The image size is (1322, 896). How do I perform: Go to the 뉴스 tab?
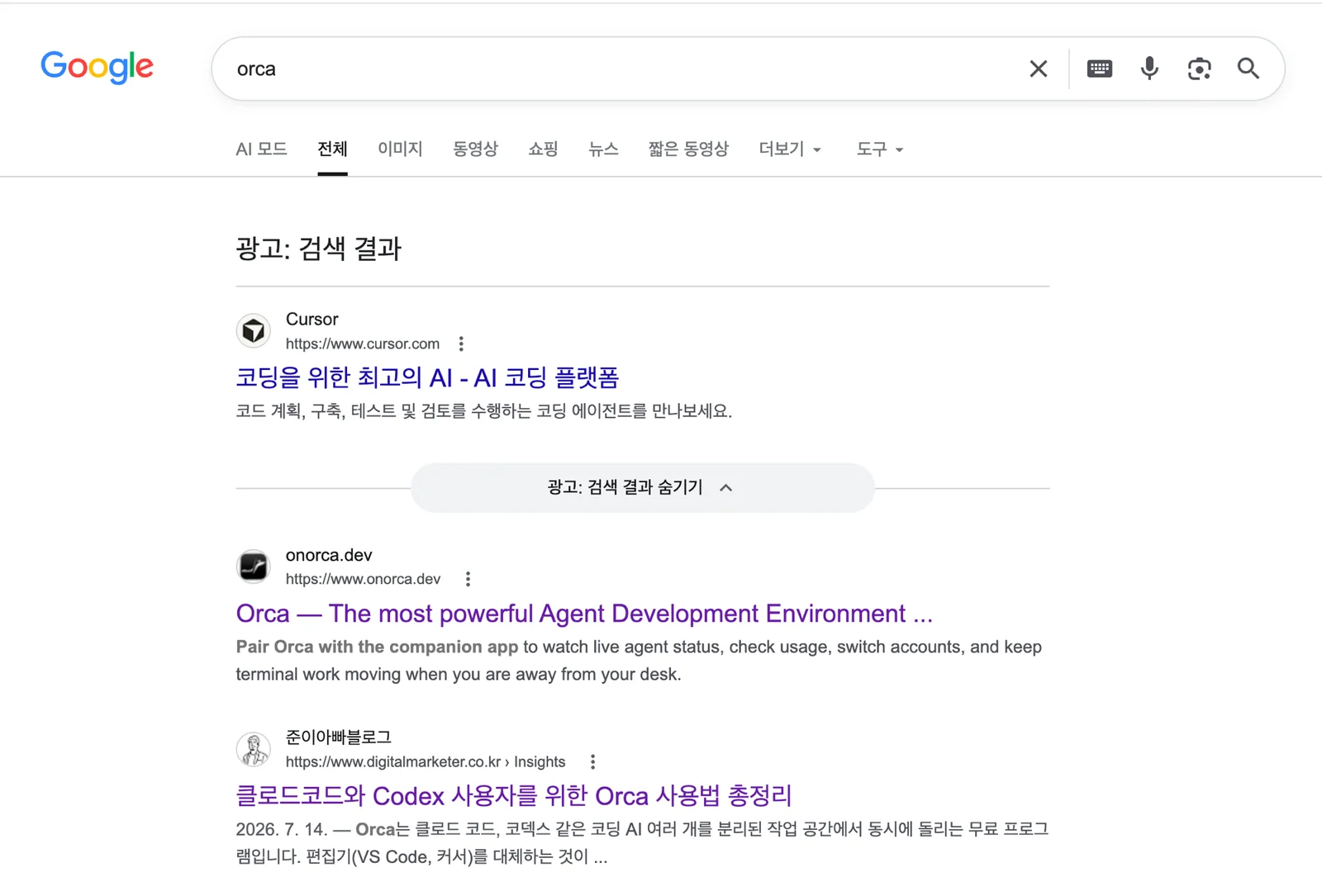603,149
